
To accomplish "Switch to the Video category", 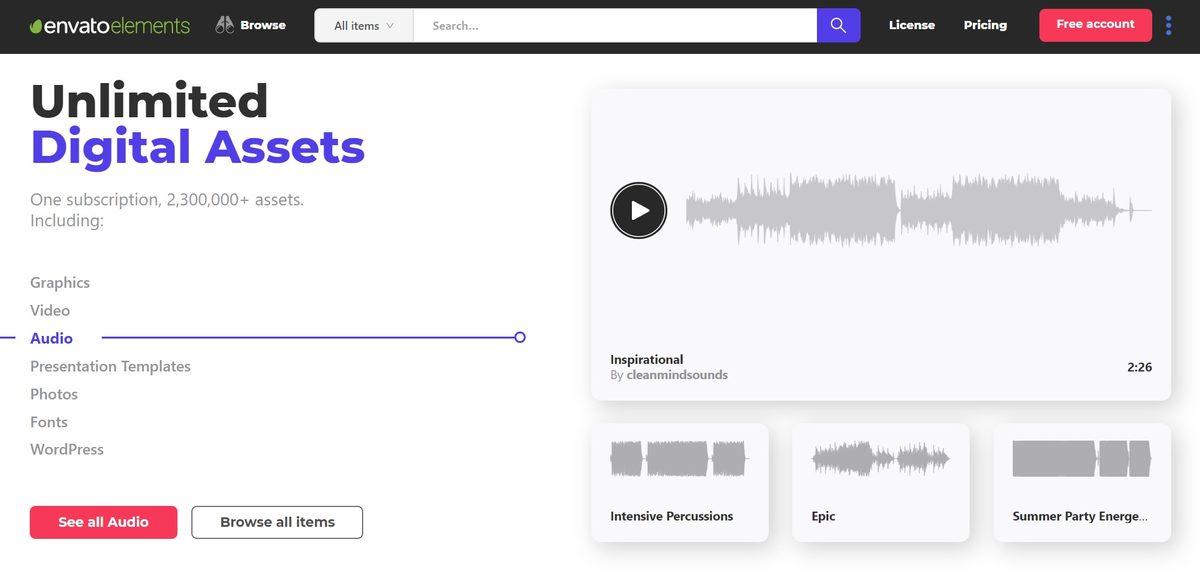I will 50,311.
